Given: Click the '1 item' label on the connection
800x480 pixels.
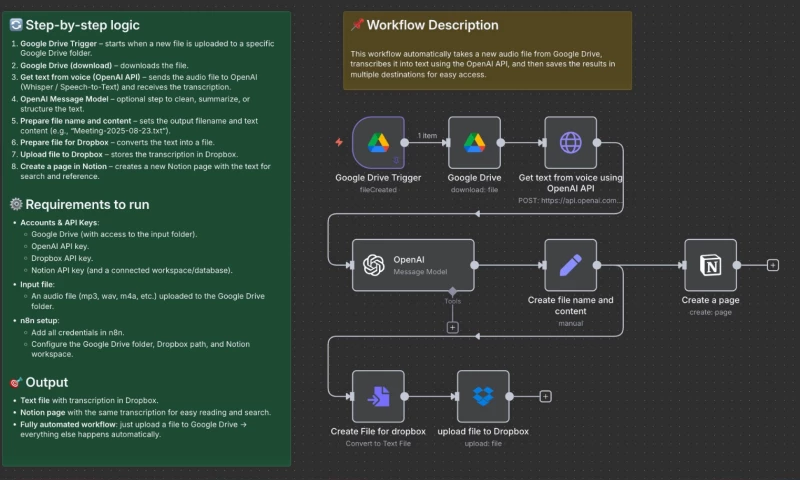Looking at the screenshot, I should coord(428,136).
